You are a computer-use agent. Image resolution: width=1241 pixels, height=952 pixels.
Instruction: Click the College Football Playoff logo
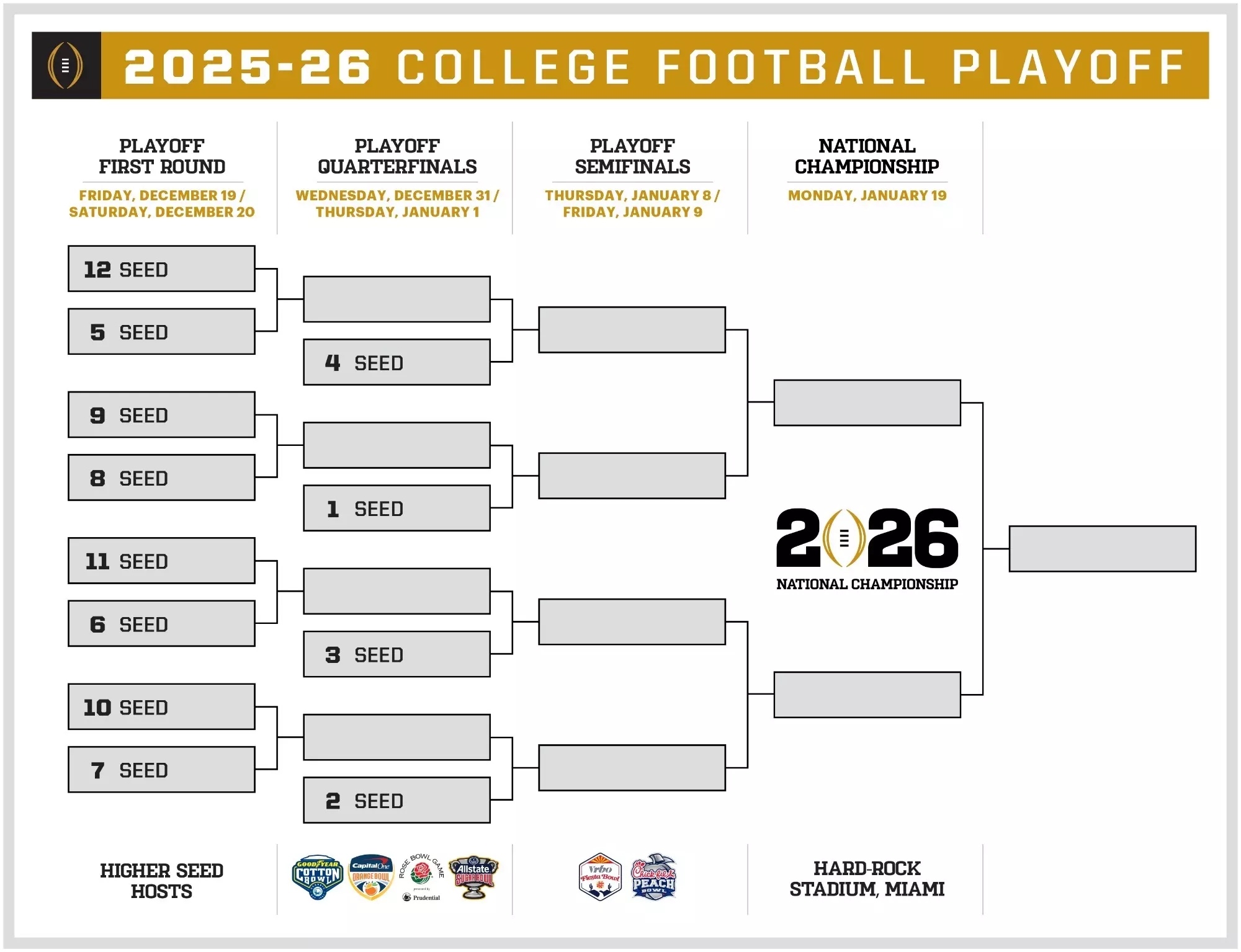66,65
